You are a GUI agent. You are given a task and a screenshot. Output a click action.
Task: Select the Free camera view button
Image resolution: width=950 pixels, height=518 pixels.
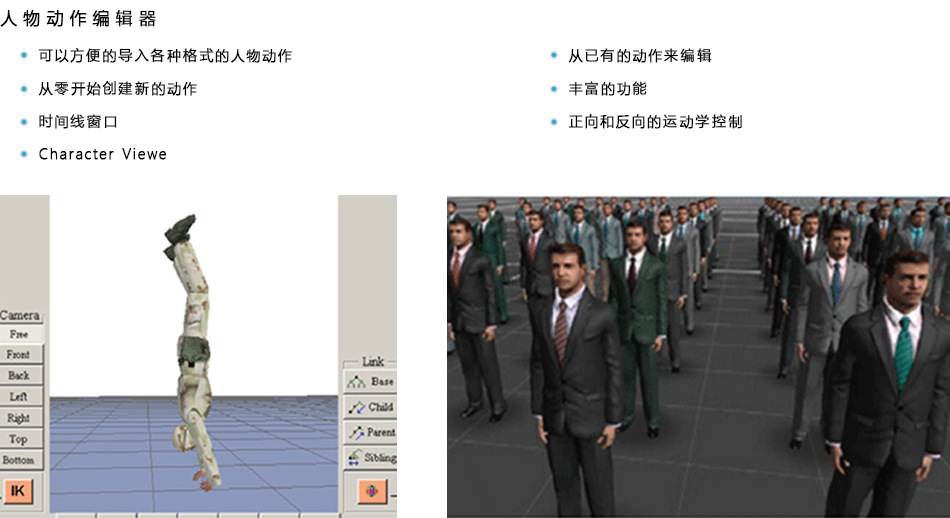click(x=20, y=334)
